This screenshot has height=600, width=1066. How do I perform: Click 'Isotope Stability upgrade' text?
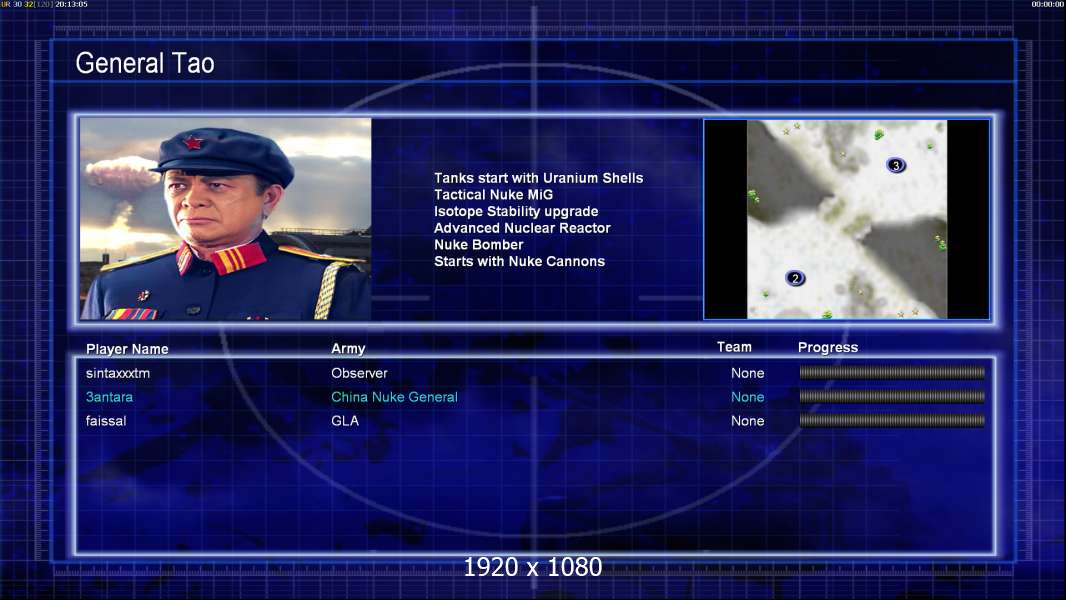tap(516, 211)
